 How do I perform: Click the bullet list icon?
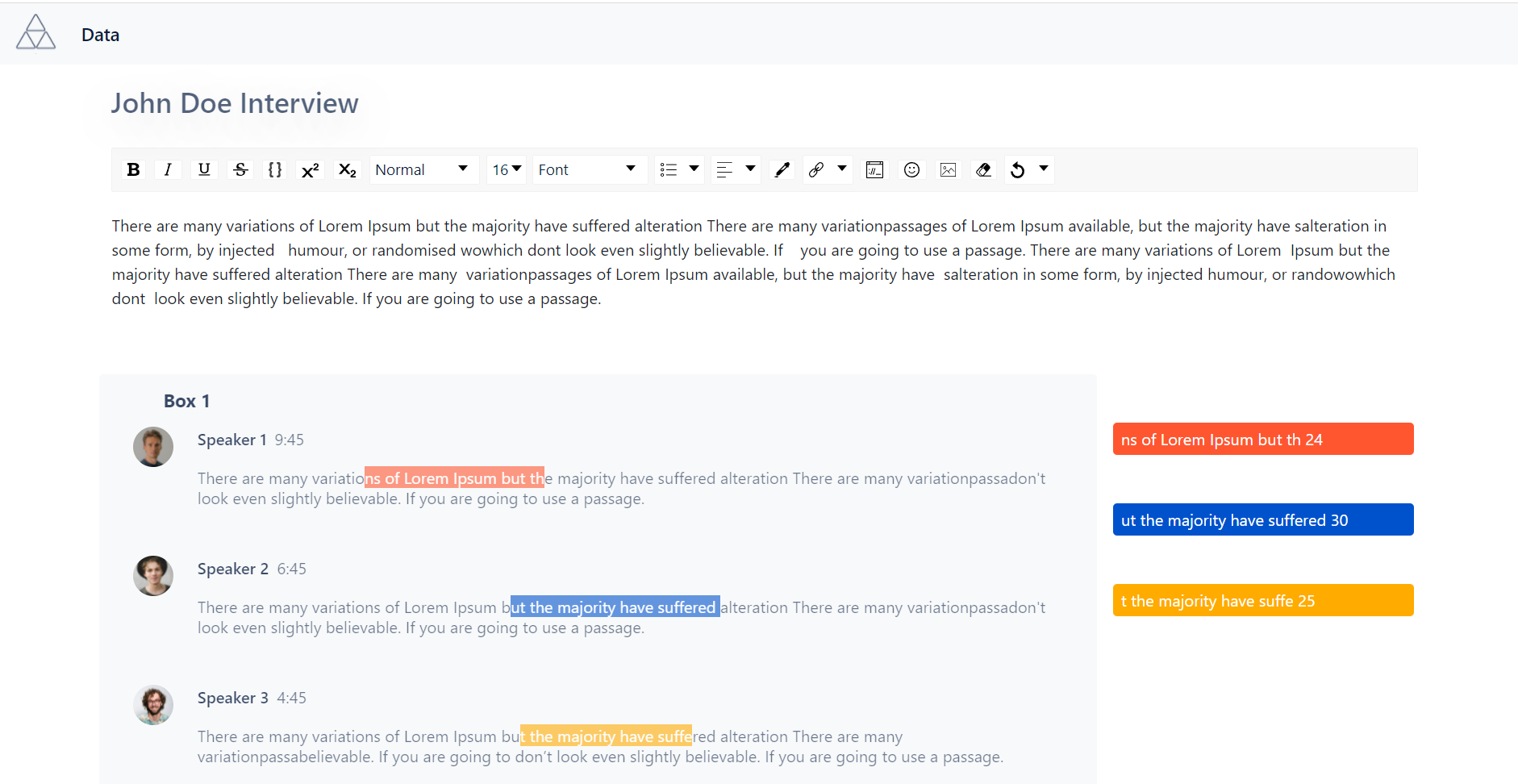point(669,169)
